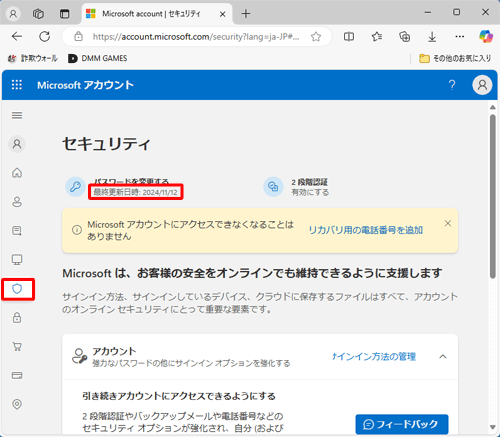Open browser collections
The image size is (500, 437).
coord(404,37)
